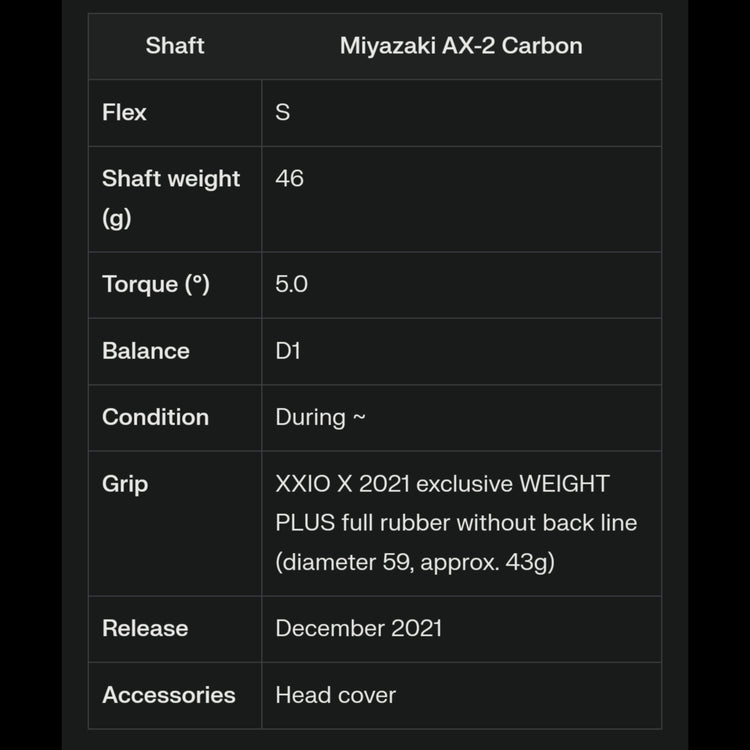Select the Torque (°) row label
Screen dimensions: 750x750
[156, 284]
